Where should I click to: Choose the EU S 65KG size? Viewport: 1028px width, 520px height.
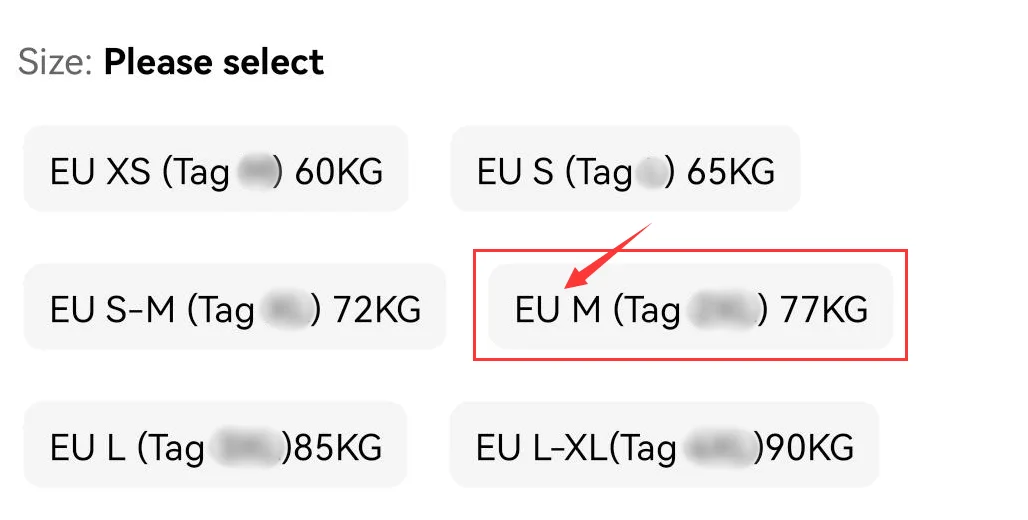pyautogui.click(x=625, y=170)
